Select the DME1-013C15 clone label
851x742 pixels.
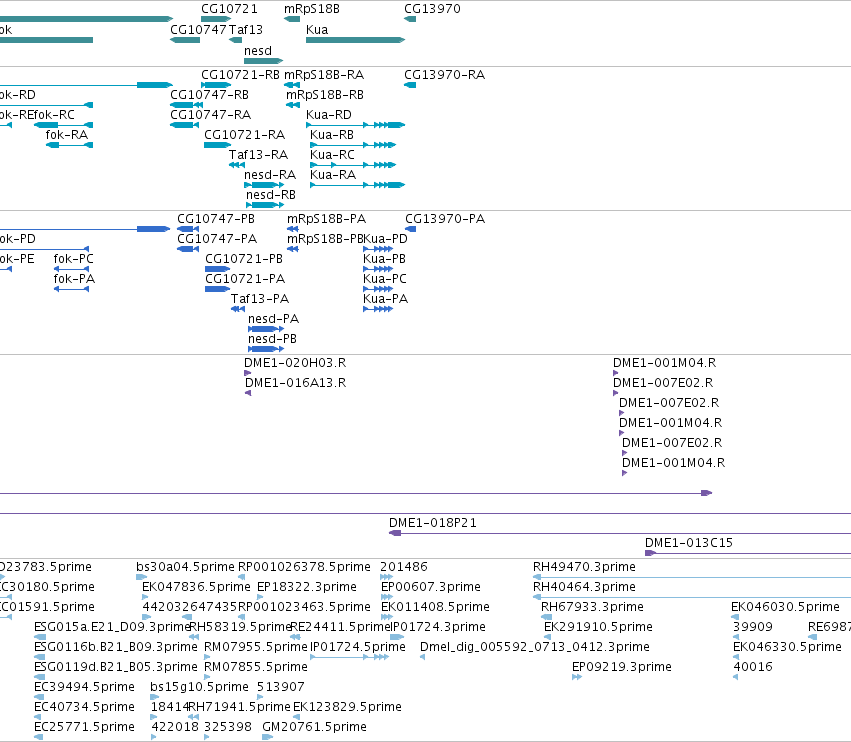click(689, 543)
